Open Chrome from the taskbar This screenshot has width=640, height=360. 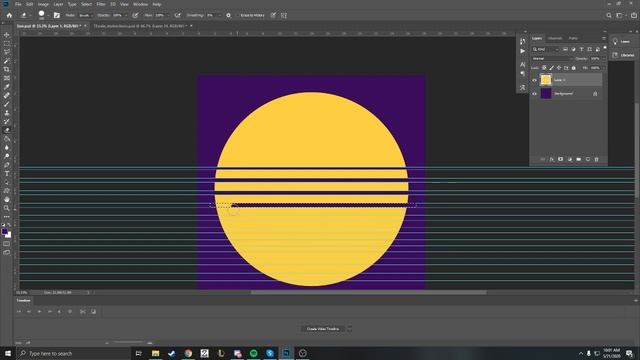(188, 353)
